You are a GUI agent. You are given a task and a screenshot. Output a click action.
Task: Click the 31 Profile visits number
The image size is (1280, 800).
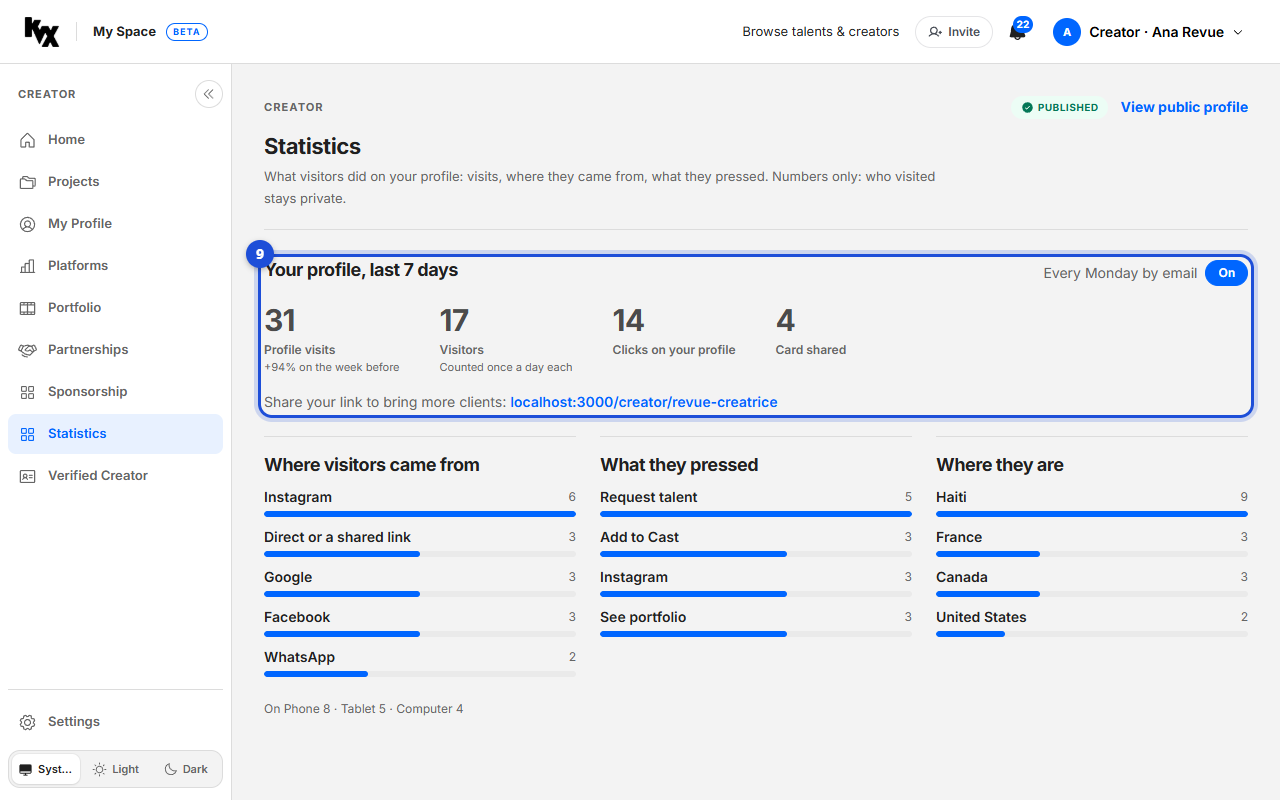pyautogui.click(x=280, y=320)
